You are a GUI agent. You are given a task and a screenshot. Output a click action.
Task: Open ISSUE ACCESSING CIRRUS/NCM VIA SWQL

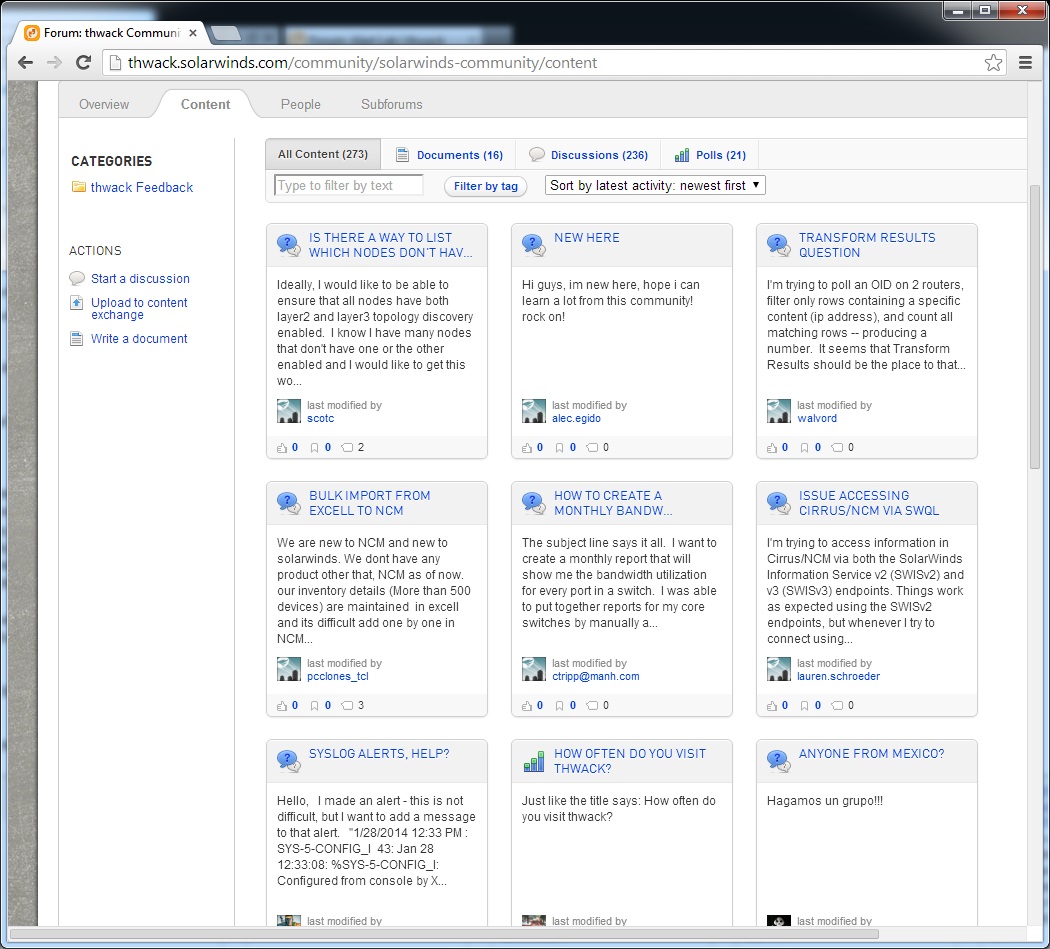pyautogui.click(x=869, y=503)
